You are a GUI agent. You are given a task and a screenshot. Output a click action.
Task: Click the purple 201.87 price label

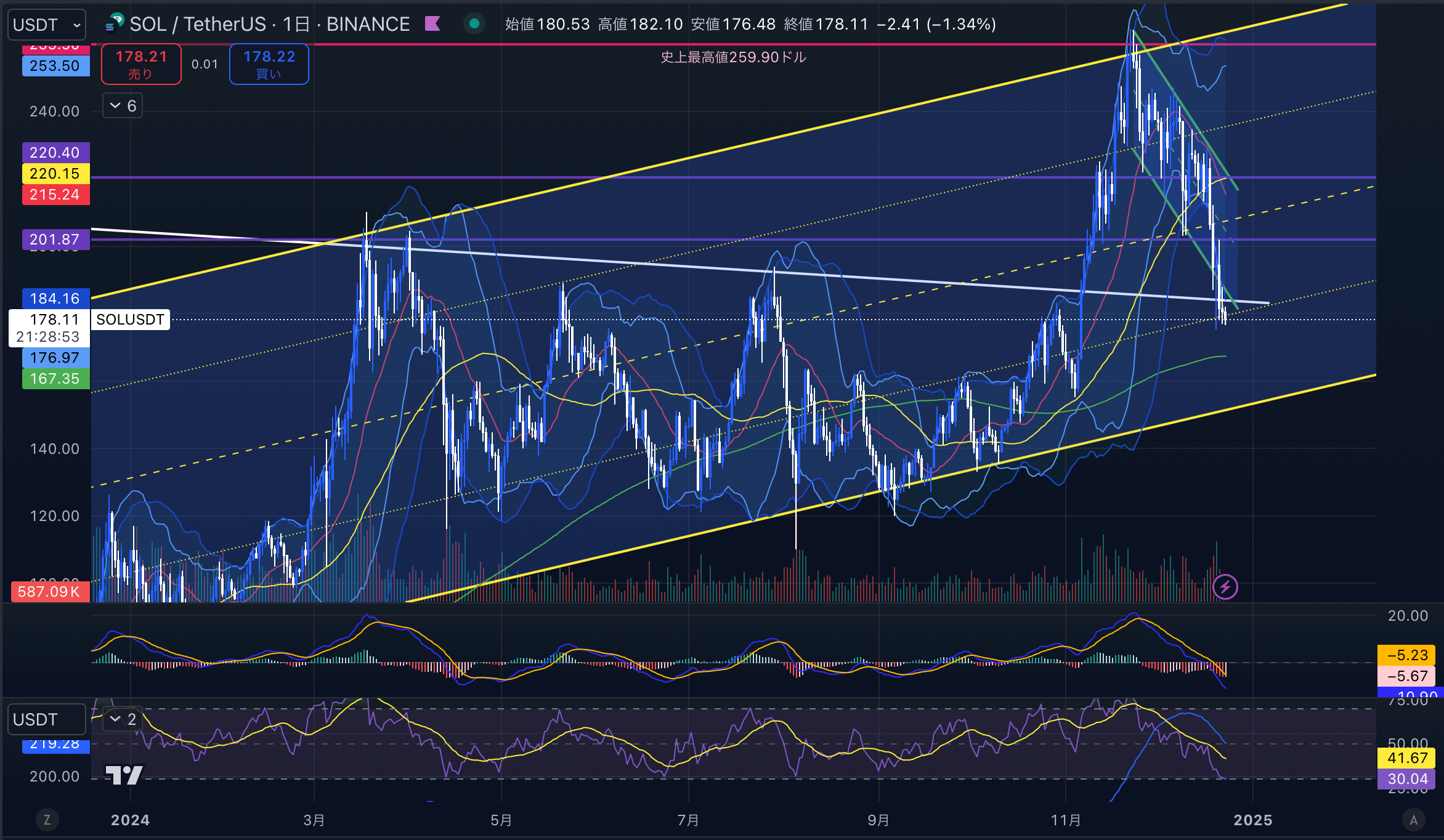(x=55, y=240)
